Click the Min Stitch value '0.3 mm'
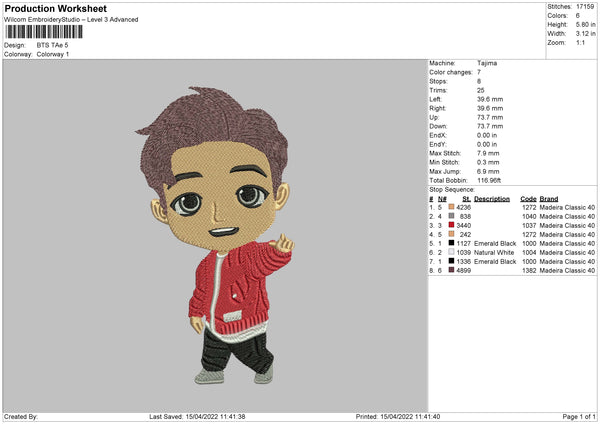 (488, 162)
